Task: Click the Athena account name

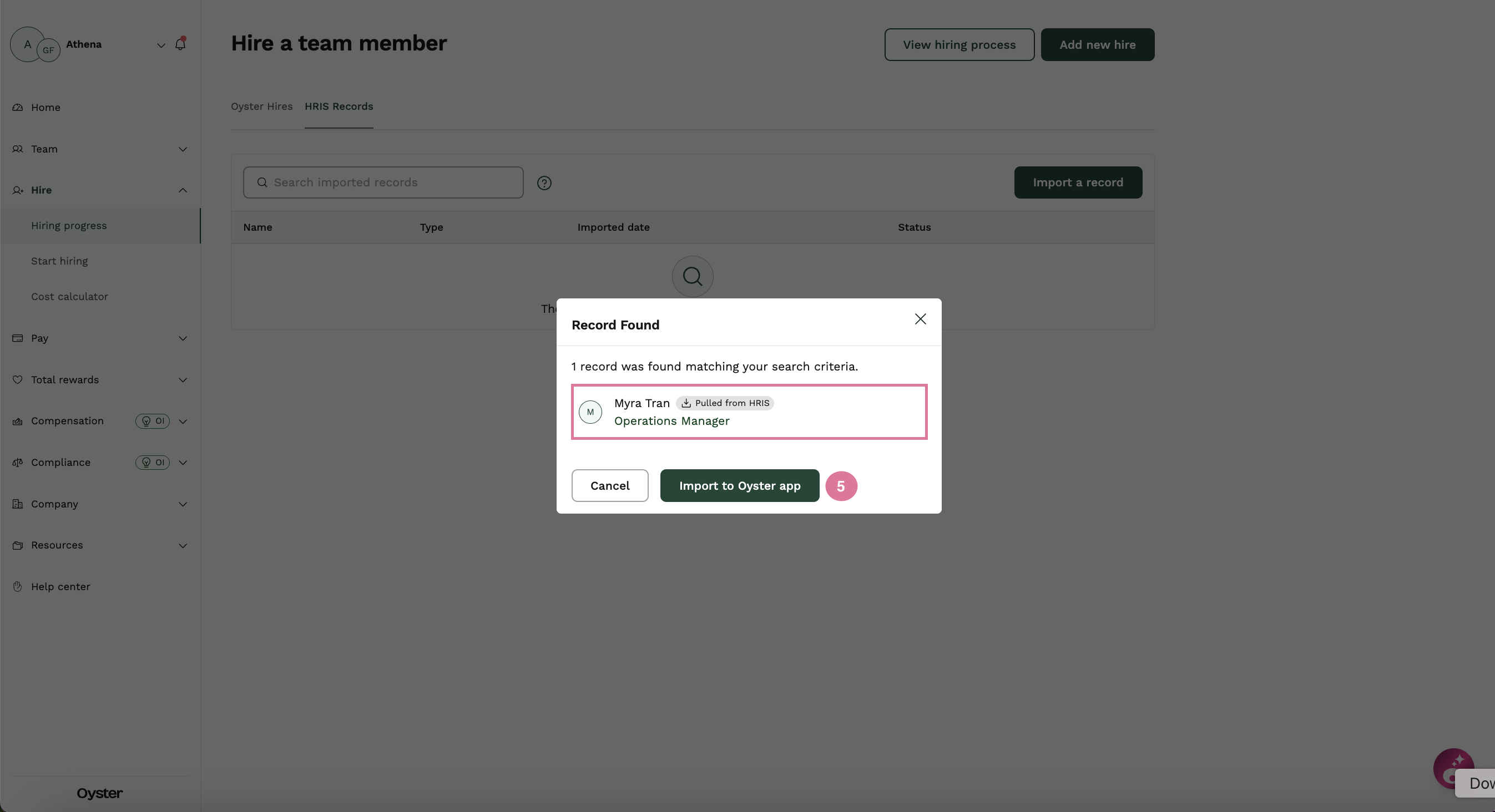Action: [84, 44]
